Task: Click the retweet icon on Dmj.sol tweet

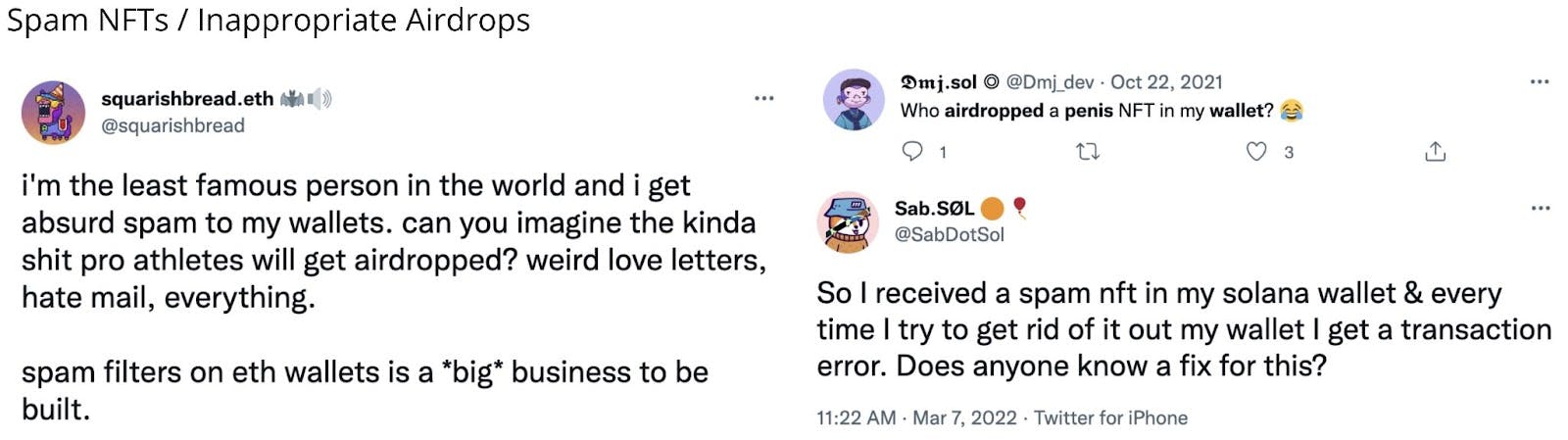Action: tap(1088, 151)
